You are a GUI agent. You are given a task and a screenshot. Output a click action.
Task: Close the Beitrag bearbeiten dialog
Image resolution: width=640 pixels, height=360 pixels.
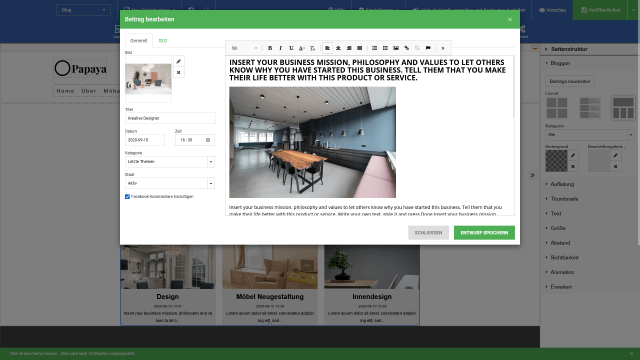point(510,19)
